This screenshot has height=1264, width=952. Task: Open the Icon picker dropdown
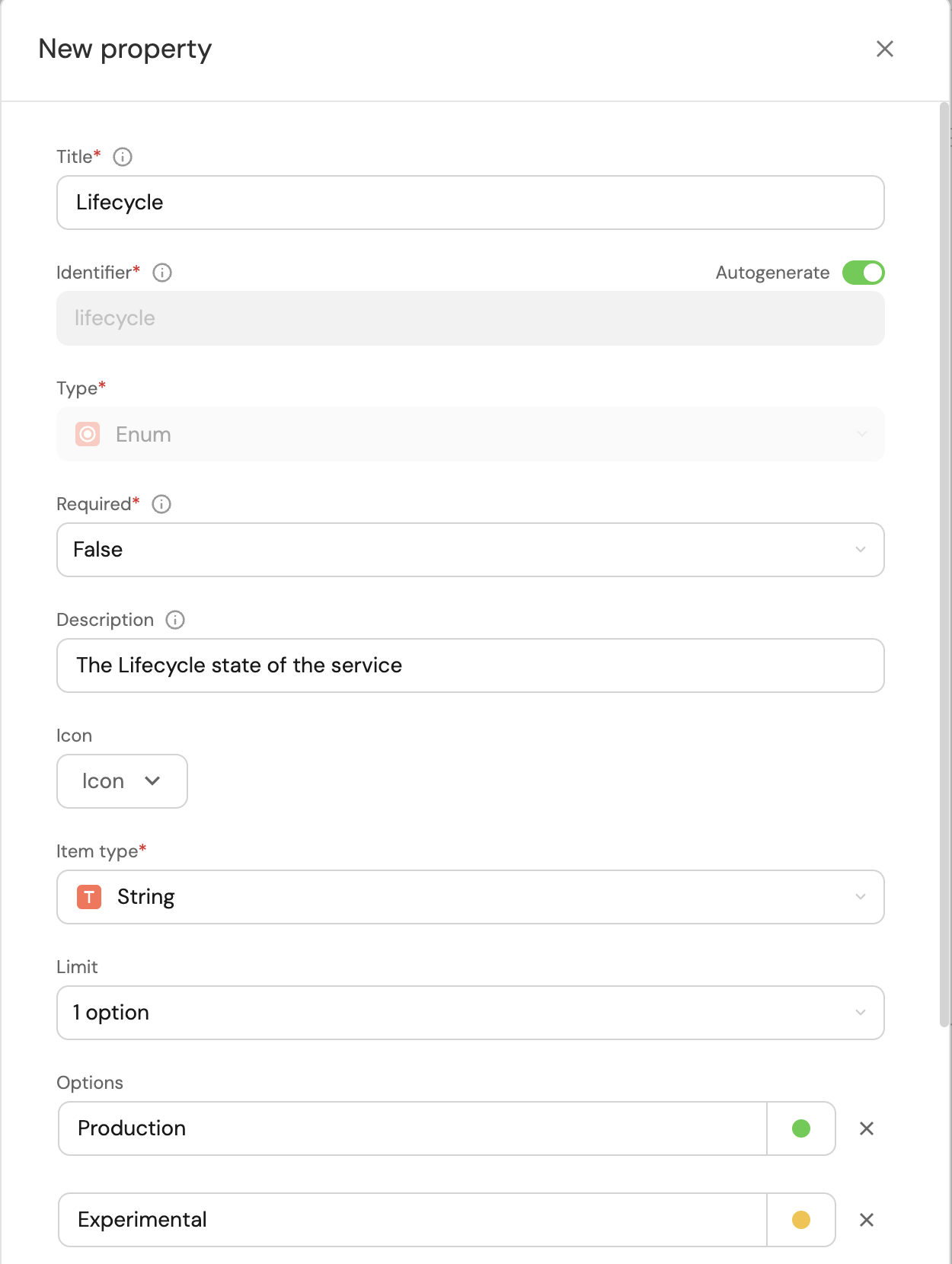[x=122, y=781]
